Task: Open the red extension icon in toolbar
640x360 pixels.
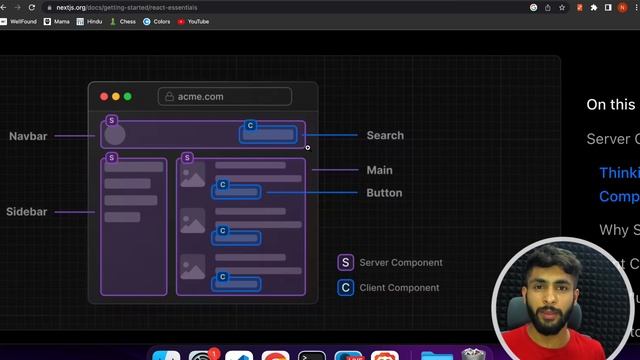Action: 580,8
